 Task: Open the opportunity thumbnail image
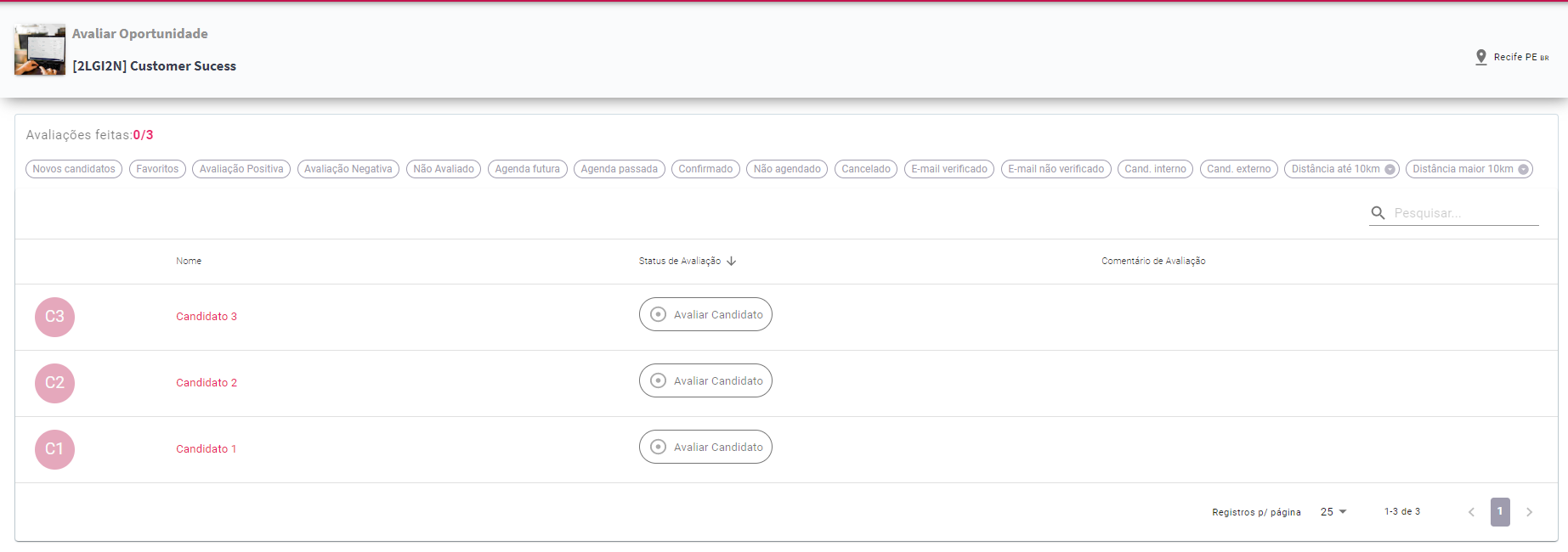[40, 50]
